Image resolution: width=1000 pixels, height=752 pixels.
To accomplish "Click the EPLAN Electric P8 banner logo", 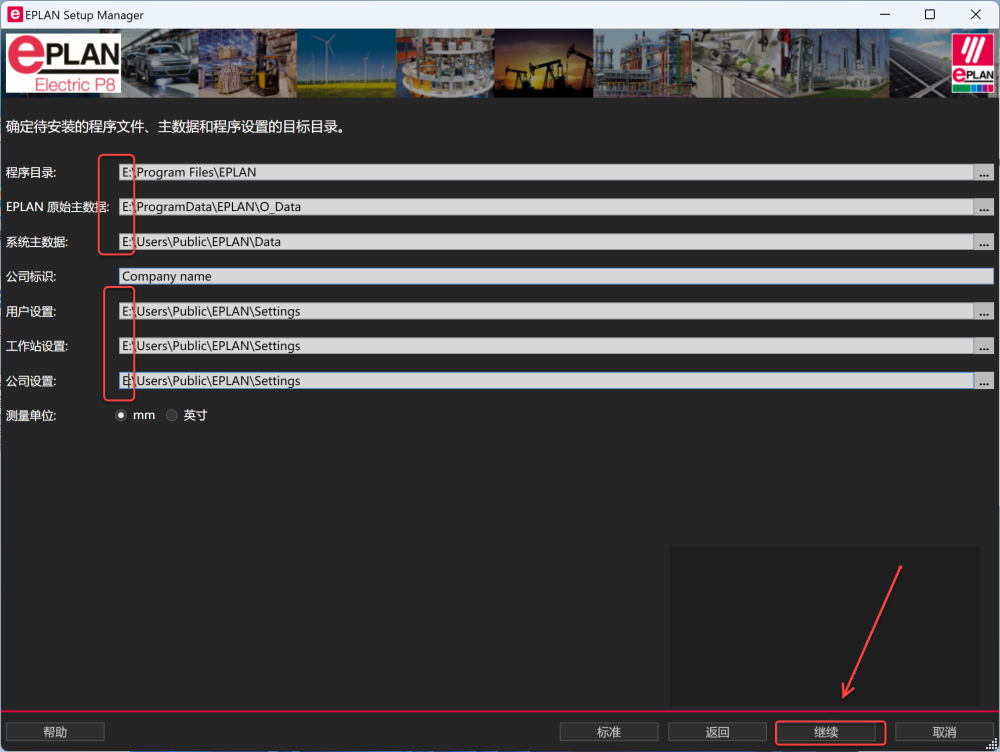I will point(62,62).
